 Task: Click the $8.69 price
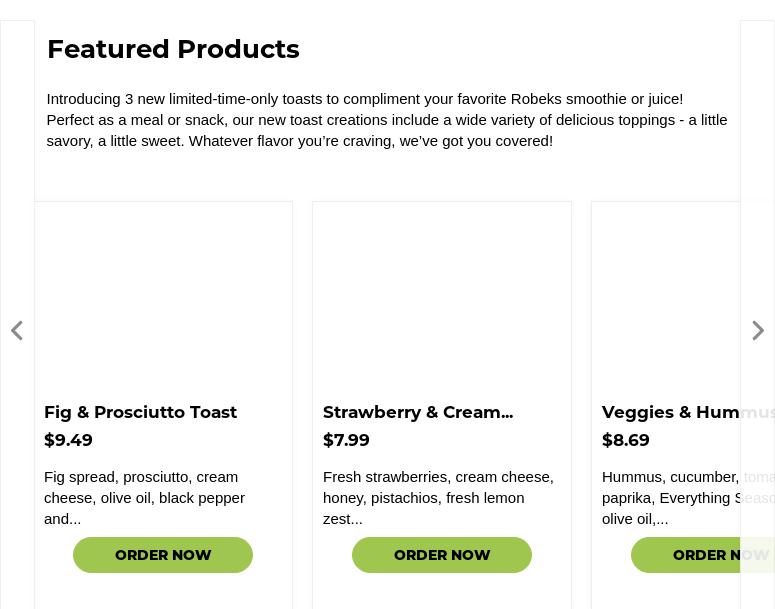[626, 440]
